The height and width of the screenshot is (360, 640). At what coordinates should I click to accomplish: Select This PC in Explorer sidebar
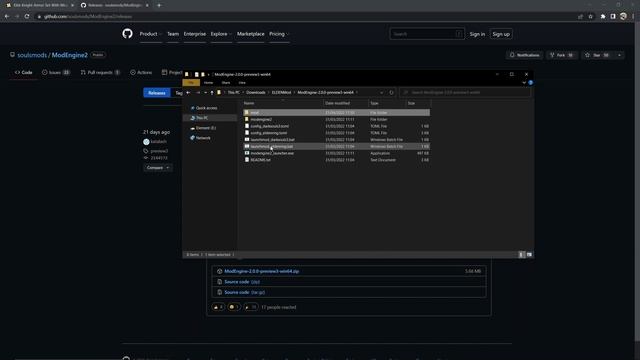pyautogui.click(x=202, y=118)
